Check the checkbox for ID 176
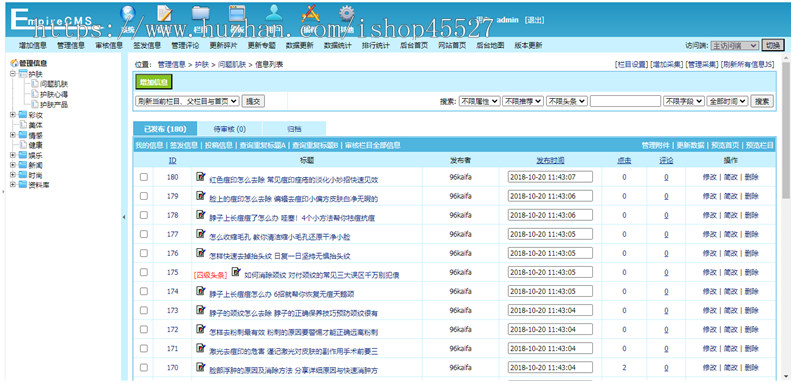 144,253
